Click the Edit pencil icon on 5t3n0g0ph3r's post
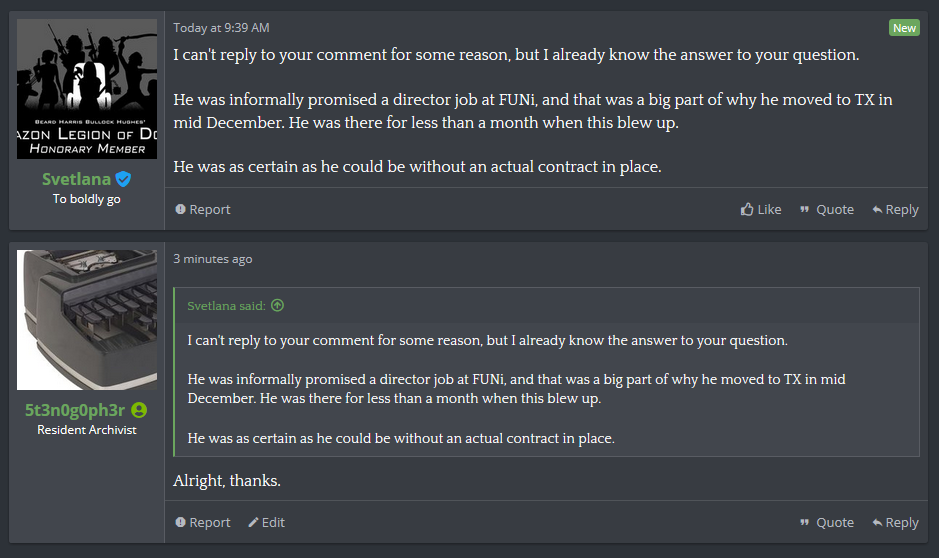Screen dimensions: 939x558 coord(253,523)
